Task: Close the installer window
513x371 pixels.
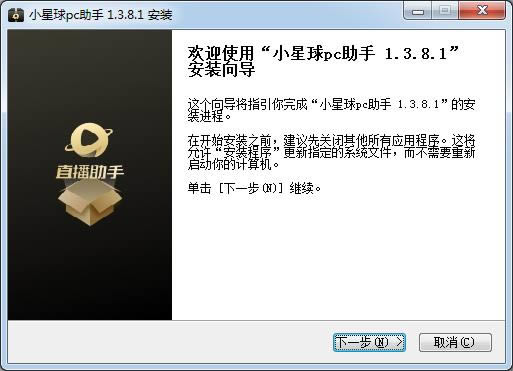Action: coord(482,11)
